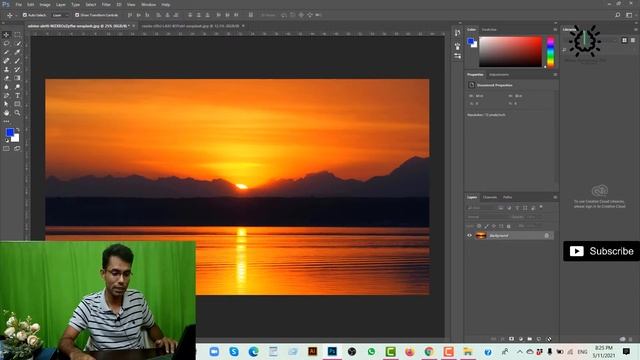Open the Color panel flyout menu

tap(555, 29)
